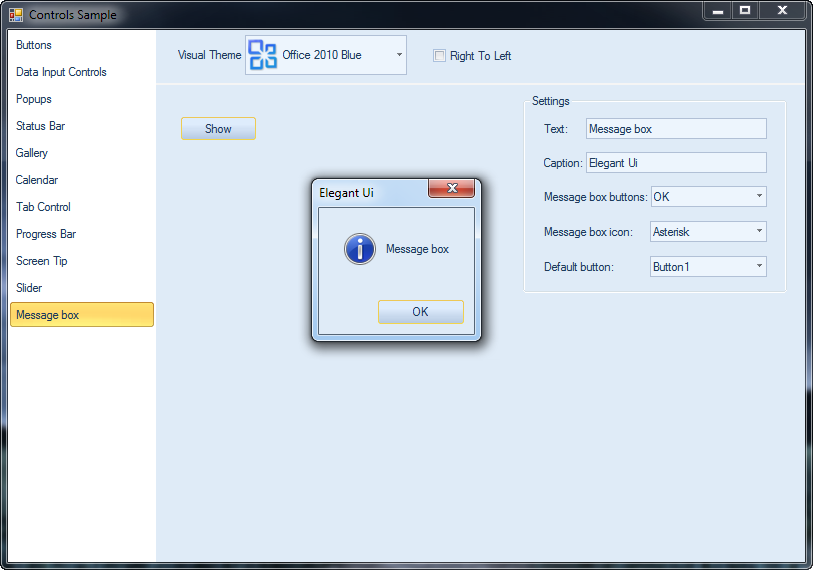Select Calendar in the sidebar

tap(82, 180)
